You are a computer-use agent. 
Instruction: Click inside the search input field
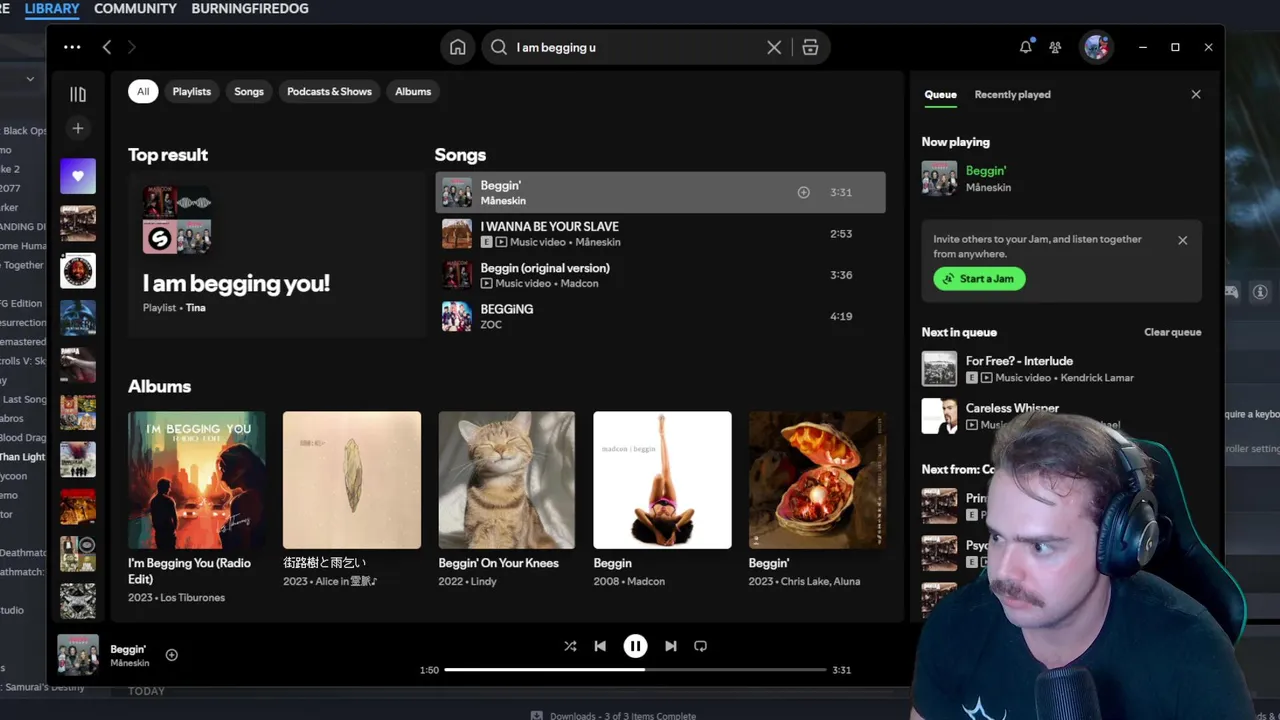(635, 47)
